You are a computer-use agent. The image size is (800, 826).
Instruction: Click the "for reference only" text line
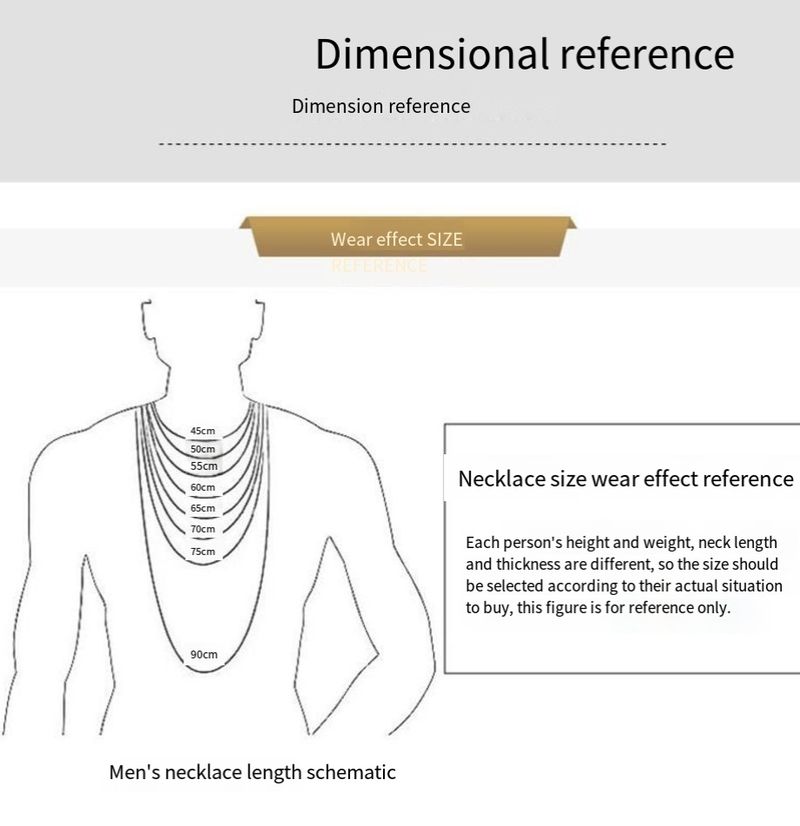coord(598,607)
